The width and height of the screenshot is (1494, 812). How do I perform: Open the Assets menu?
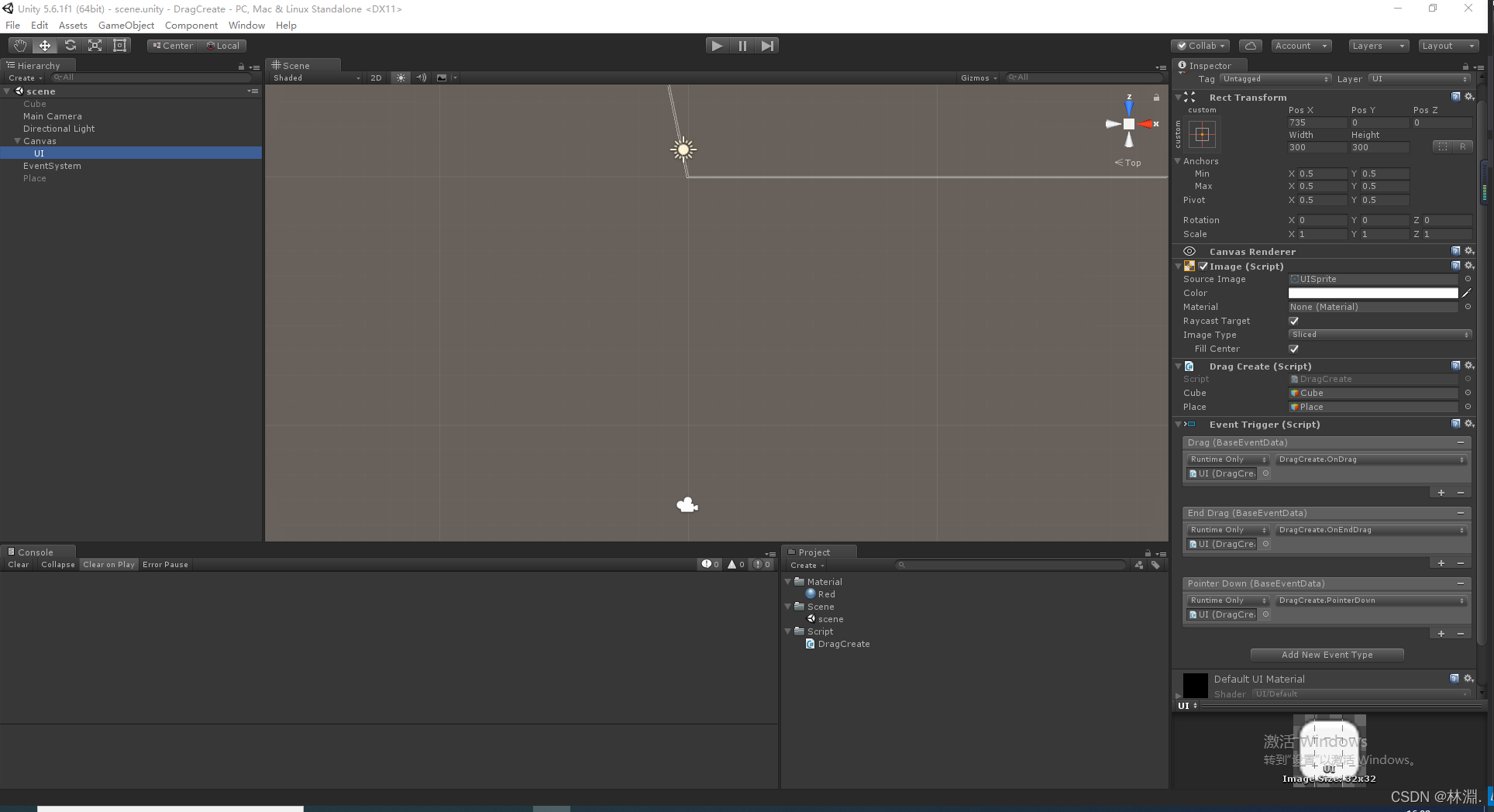click(x=73, y=25)
